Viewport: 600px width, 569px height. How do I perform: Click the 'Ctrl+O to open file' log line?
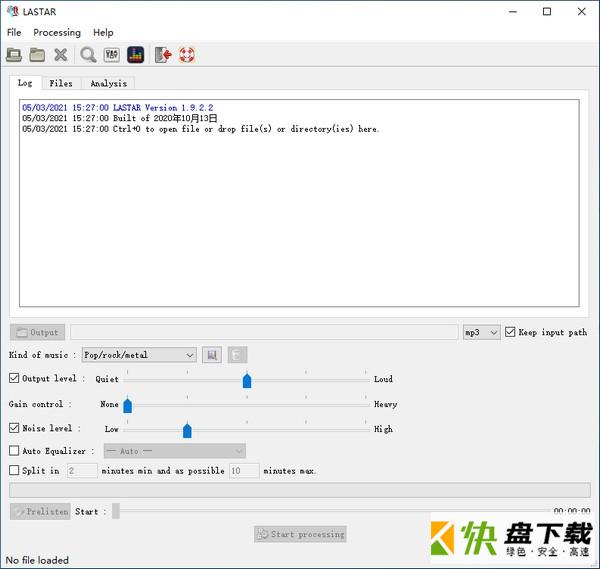tap(201, 129)
